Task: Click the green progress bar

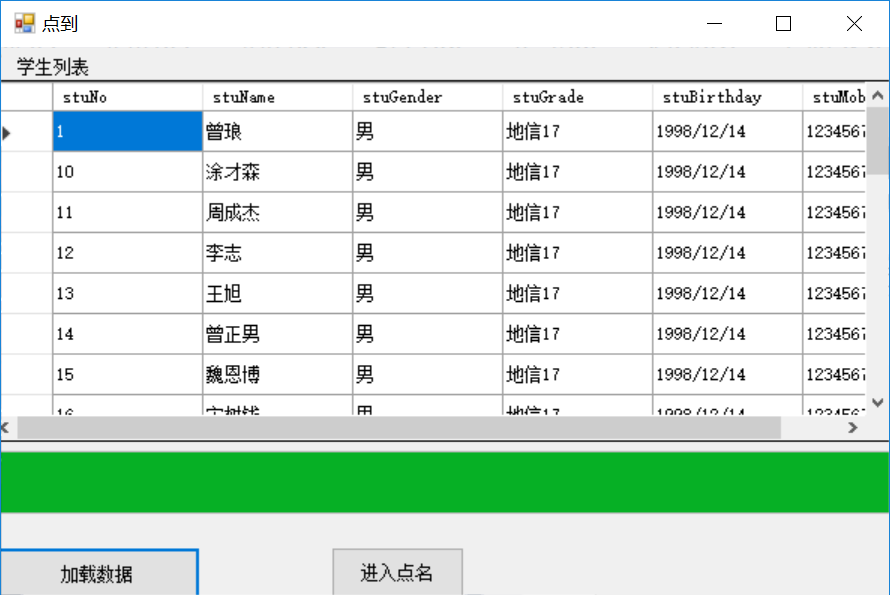Action: 445,481
